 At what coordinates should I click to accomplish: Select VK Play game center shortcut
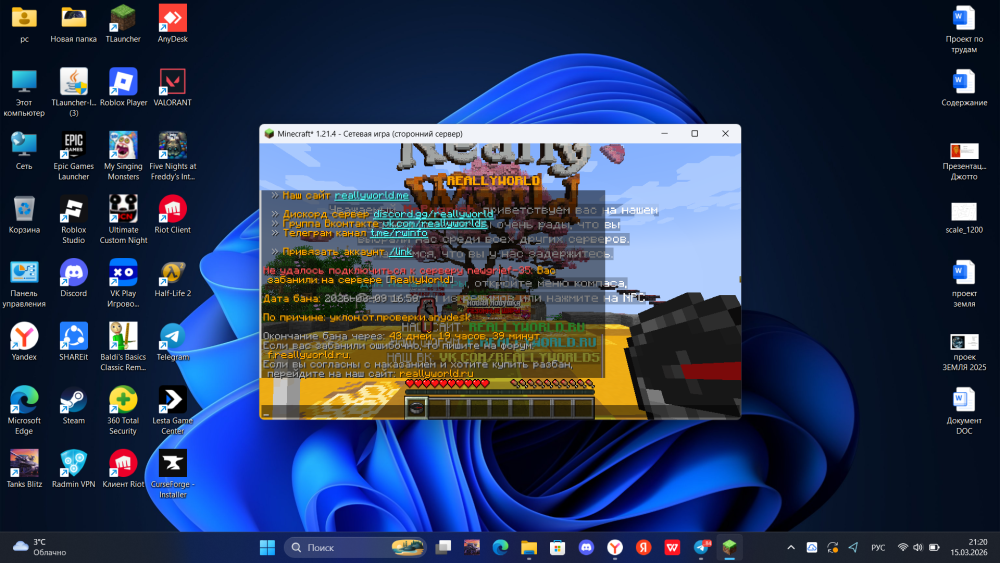(x=123, y=284)
